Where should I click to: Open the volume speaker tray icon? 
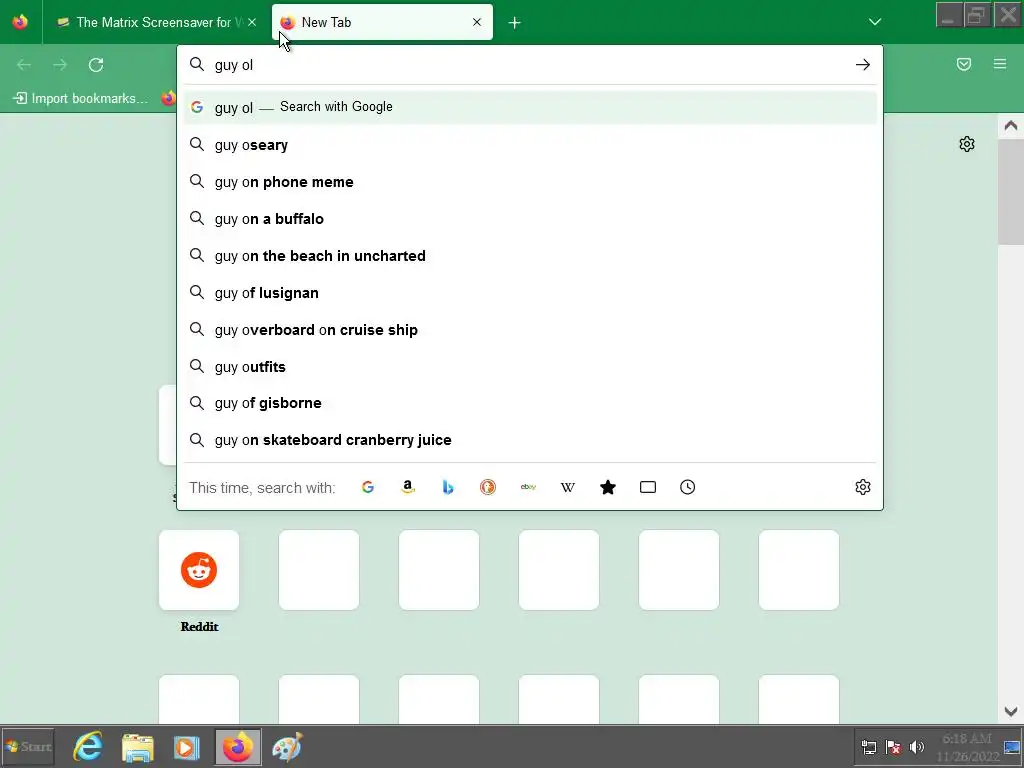click(x=917, y=747)
